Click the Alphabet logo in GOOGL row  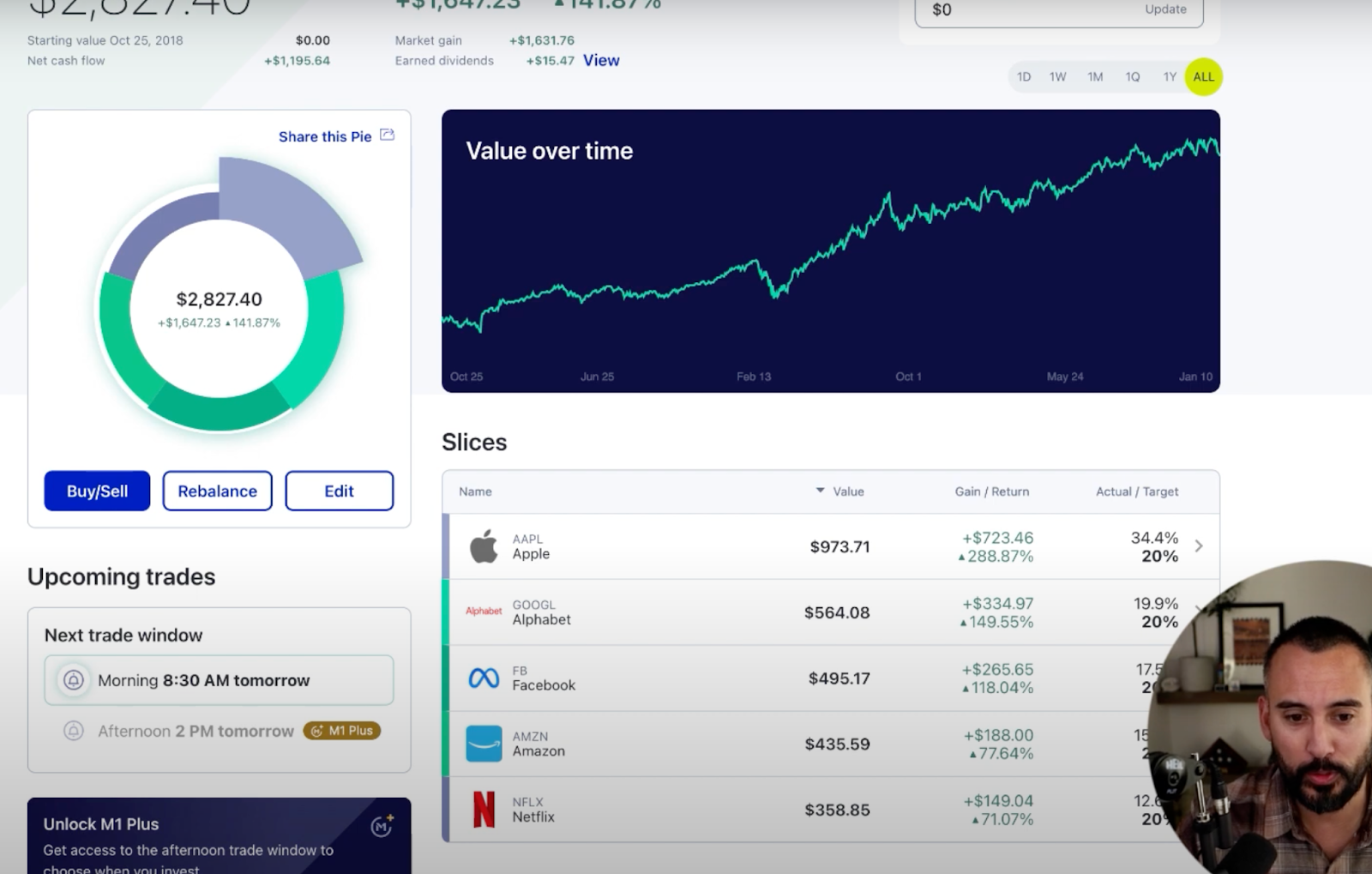(x=484, y=612)
